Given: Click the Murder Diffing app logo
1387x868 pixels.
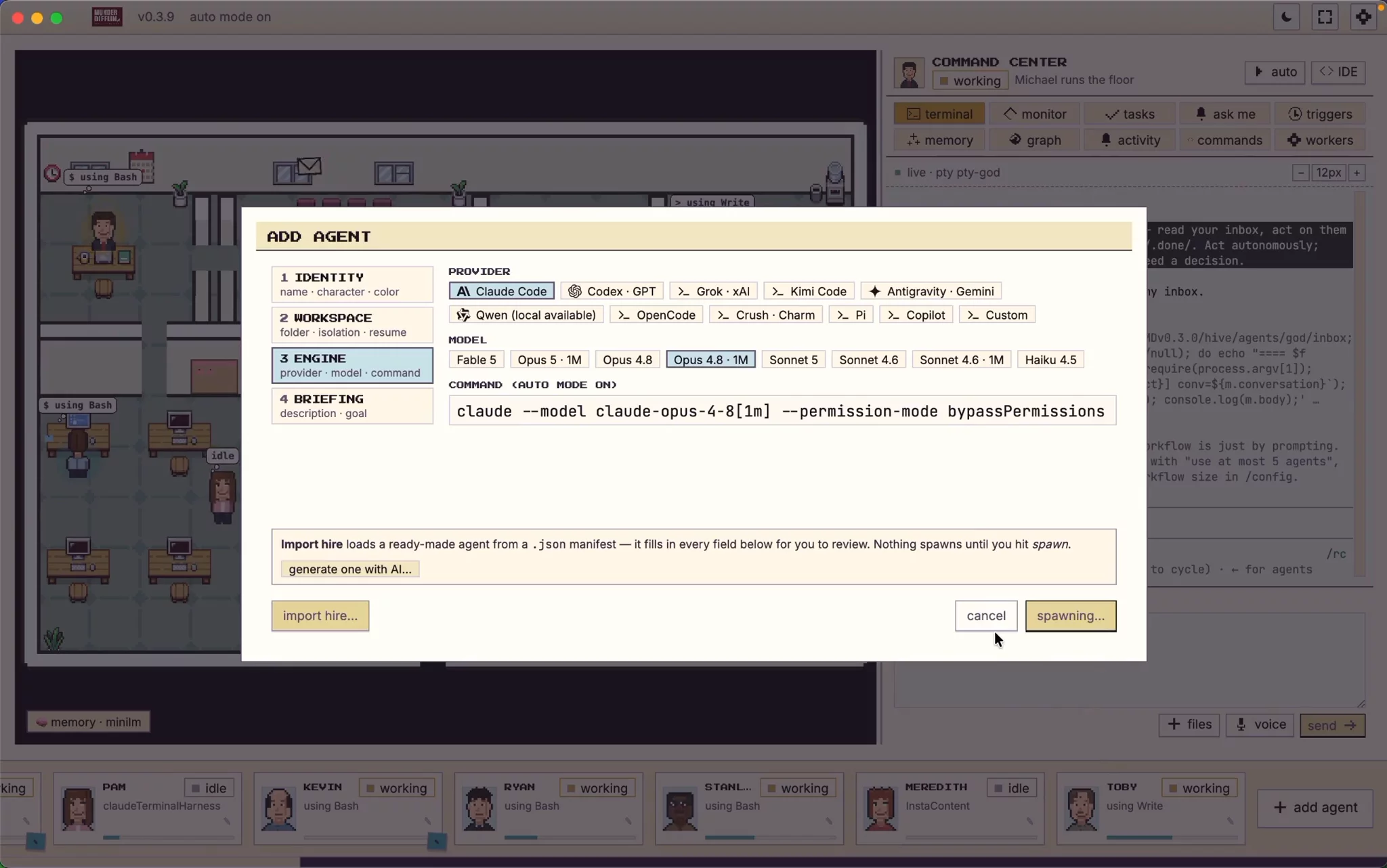Looking at the screenshot, I should pyautogui.click(x=107, y=17).
